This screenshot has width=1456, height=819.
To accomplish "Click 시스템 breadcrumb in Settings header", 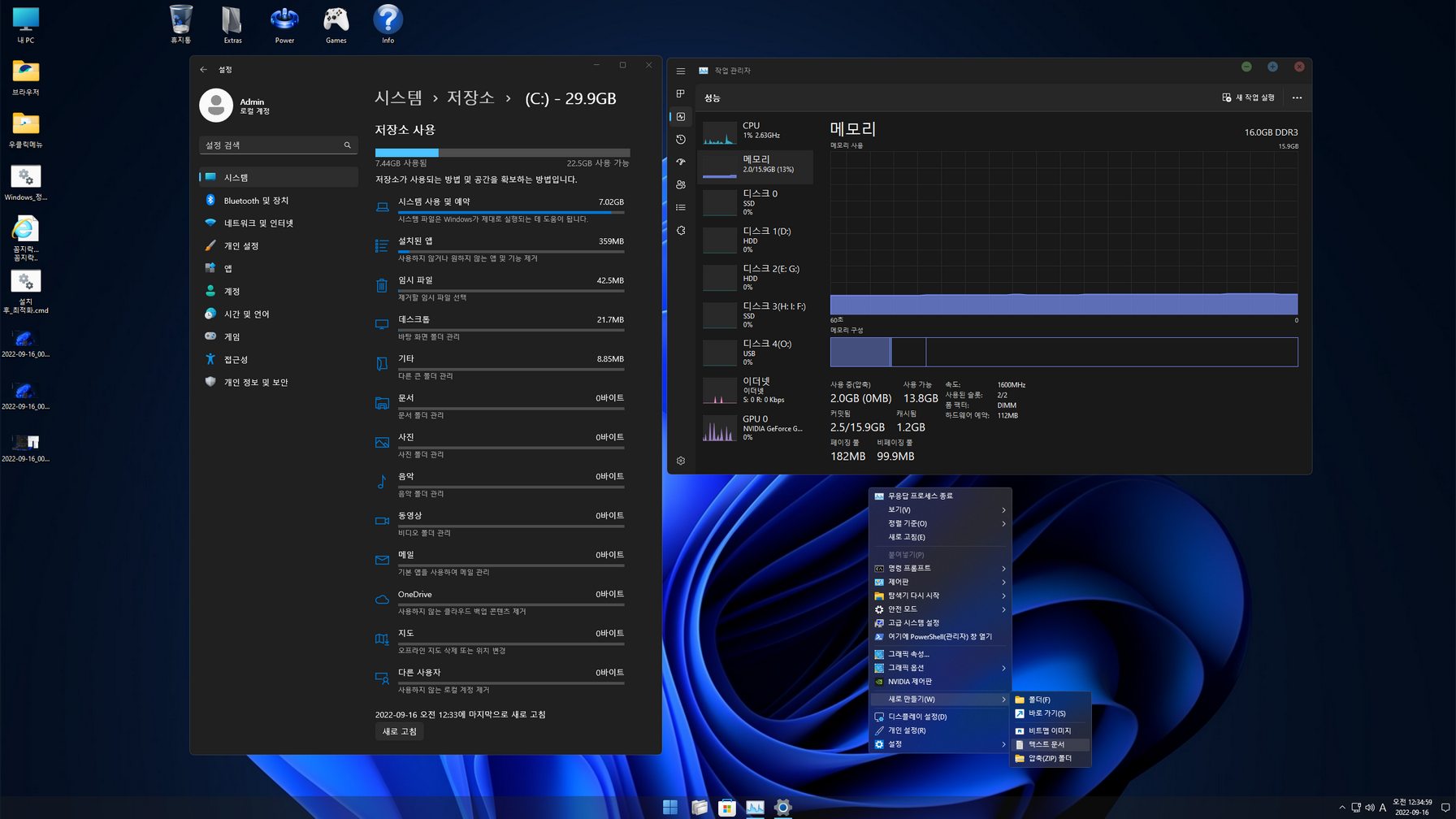I will coord(398,98).
